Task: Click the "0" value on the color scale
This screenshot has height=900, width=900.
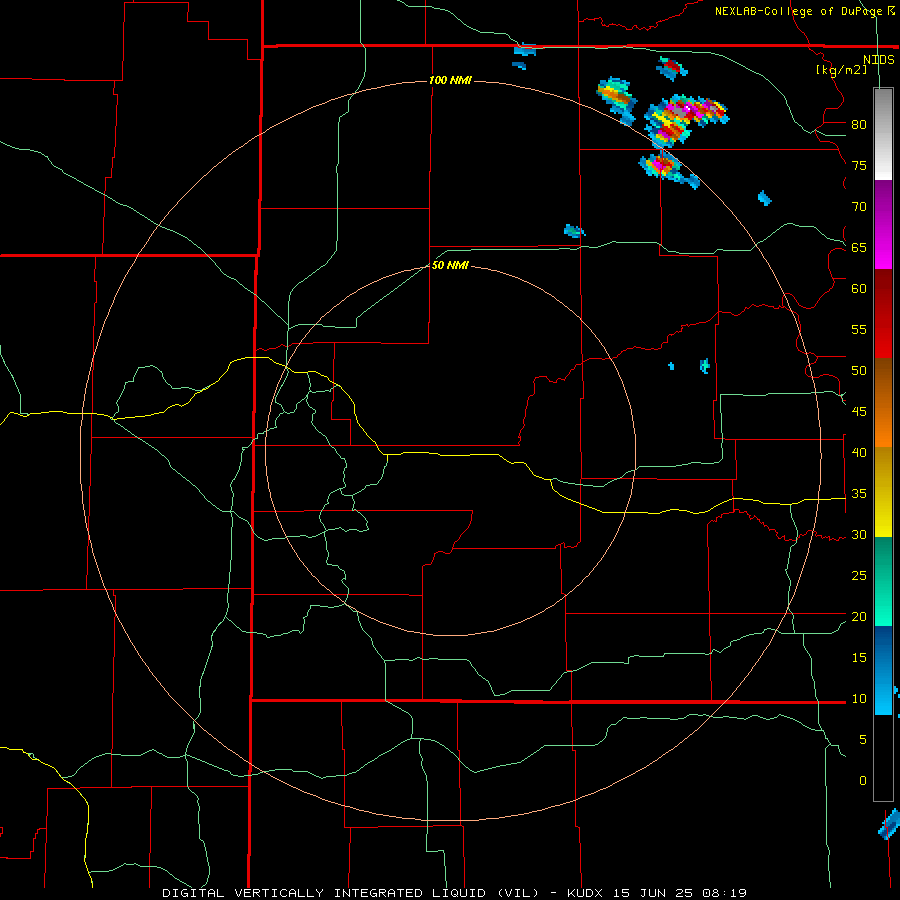Action: [863, 781]
